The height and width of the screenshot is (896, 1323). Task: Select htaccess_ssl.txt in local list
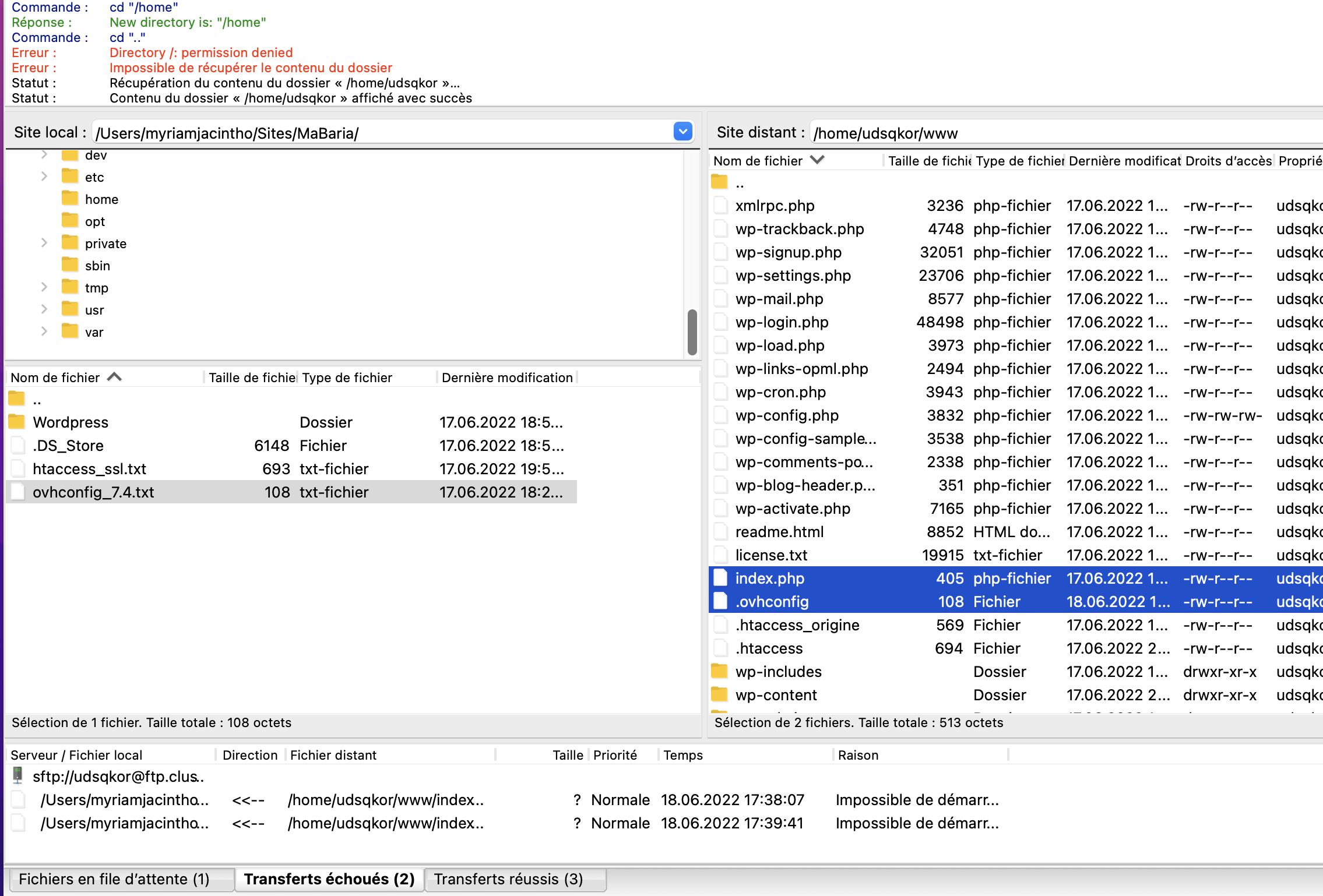(x=89, y=468)
